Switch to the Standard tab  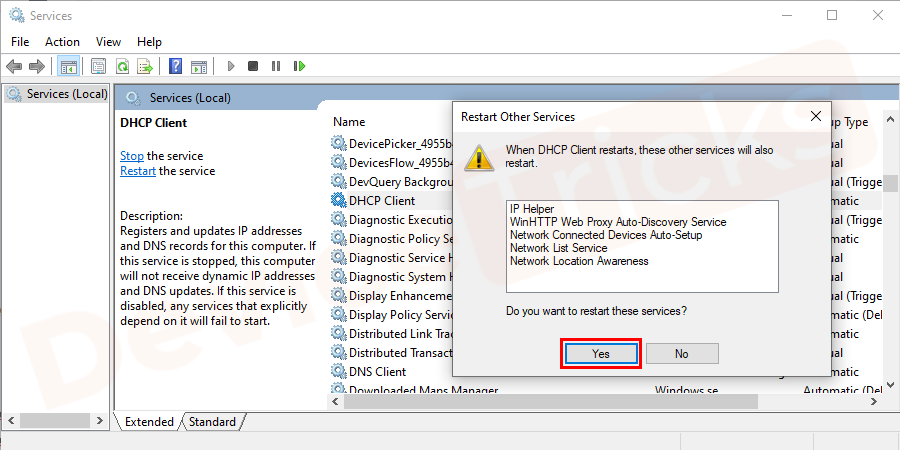pos(212,422)
